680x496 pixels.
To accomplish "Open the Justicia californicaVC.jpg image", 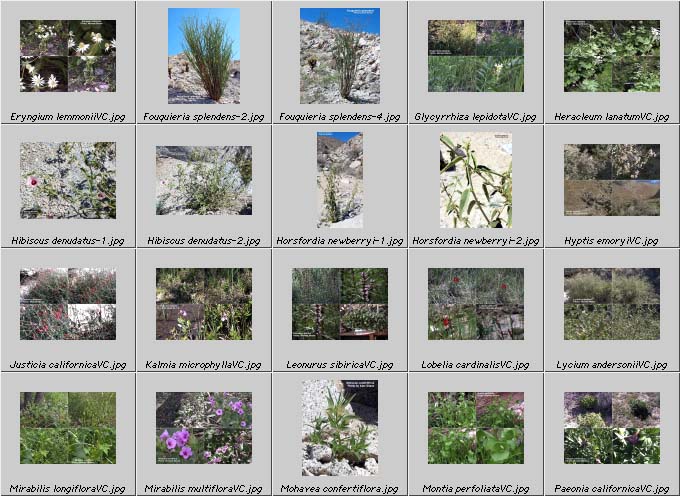I will coord(68,304).
